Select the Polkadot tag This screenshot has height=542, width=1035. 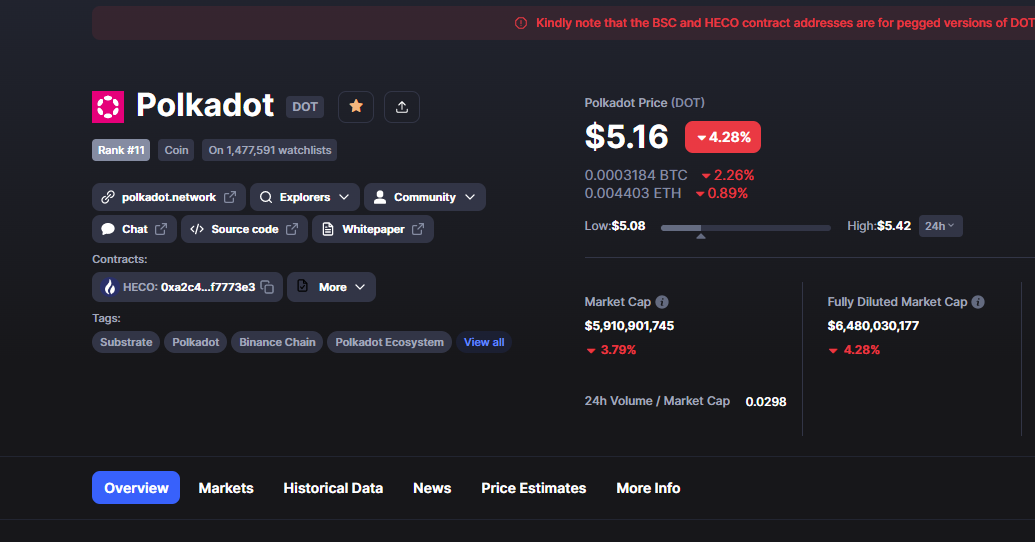coord(195,342)
